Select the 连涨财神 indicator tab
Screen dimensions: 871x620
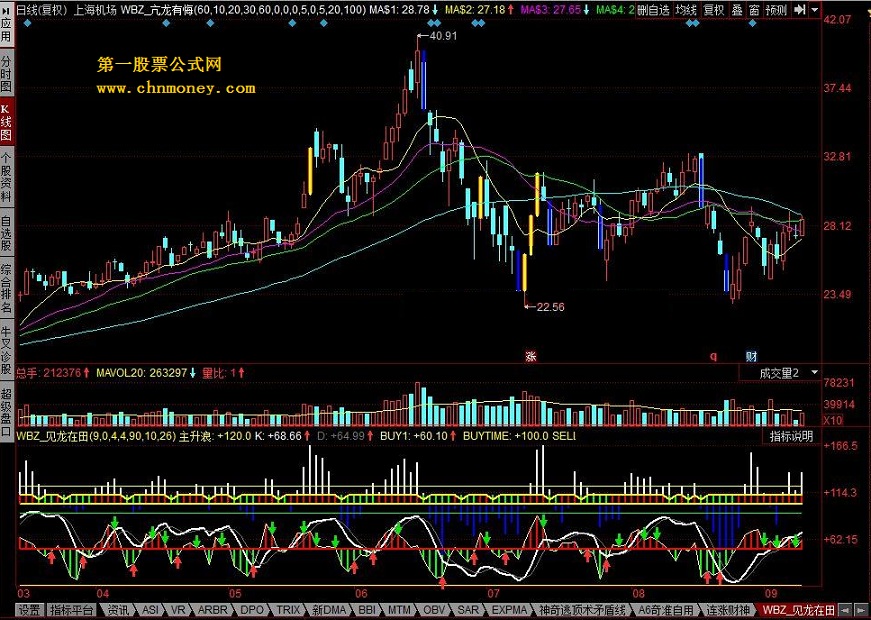point(728,610)
